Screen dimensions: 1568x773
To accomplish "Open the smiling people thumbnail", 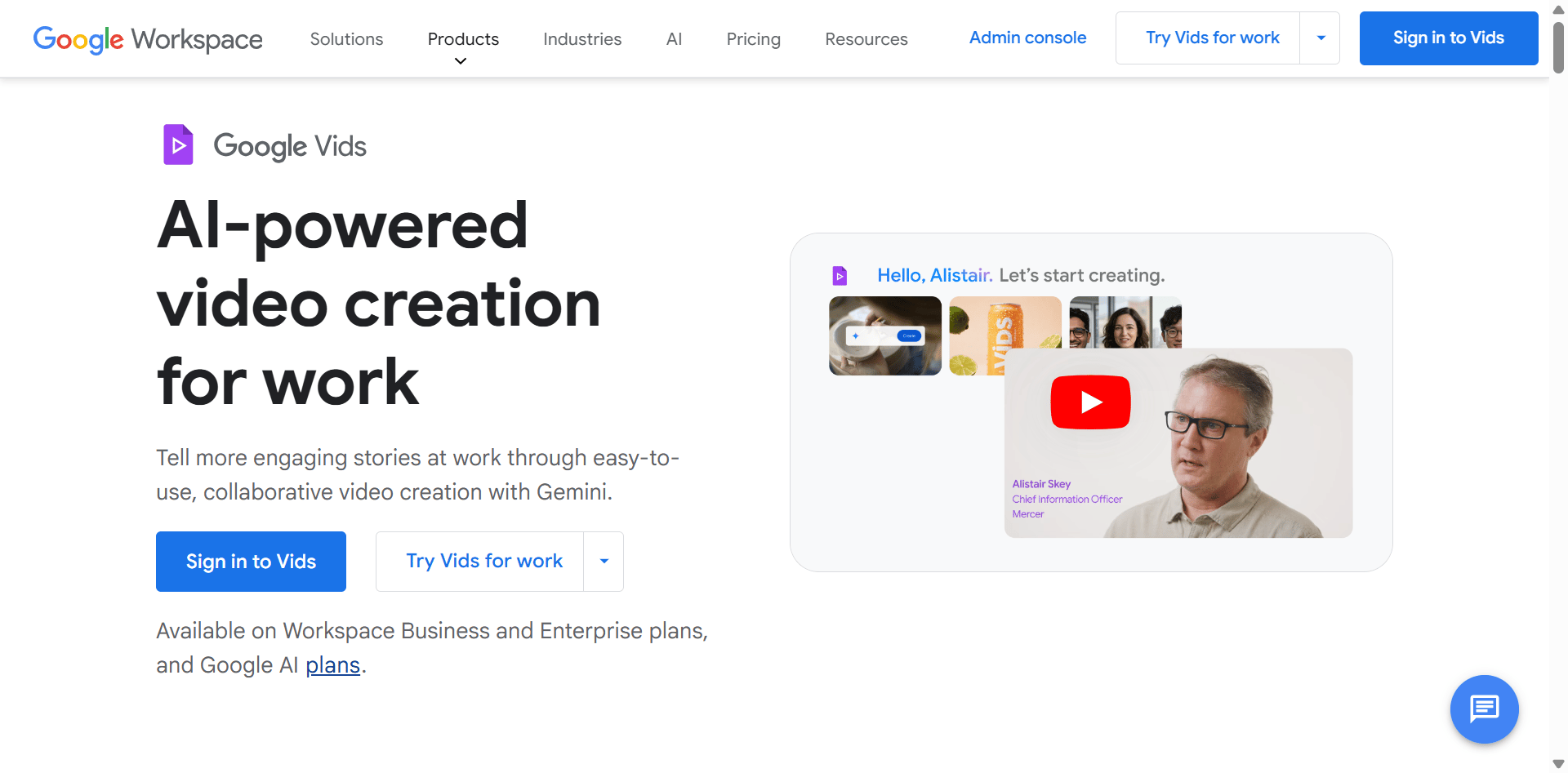I will (x=1125, y=322).
